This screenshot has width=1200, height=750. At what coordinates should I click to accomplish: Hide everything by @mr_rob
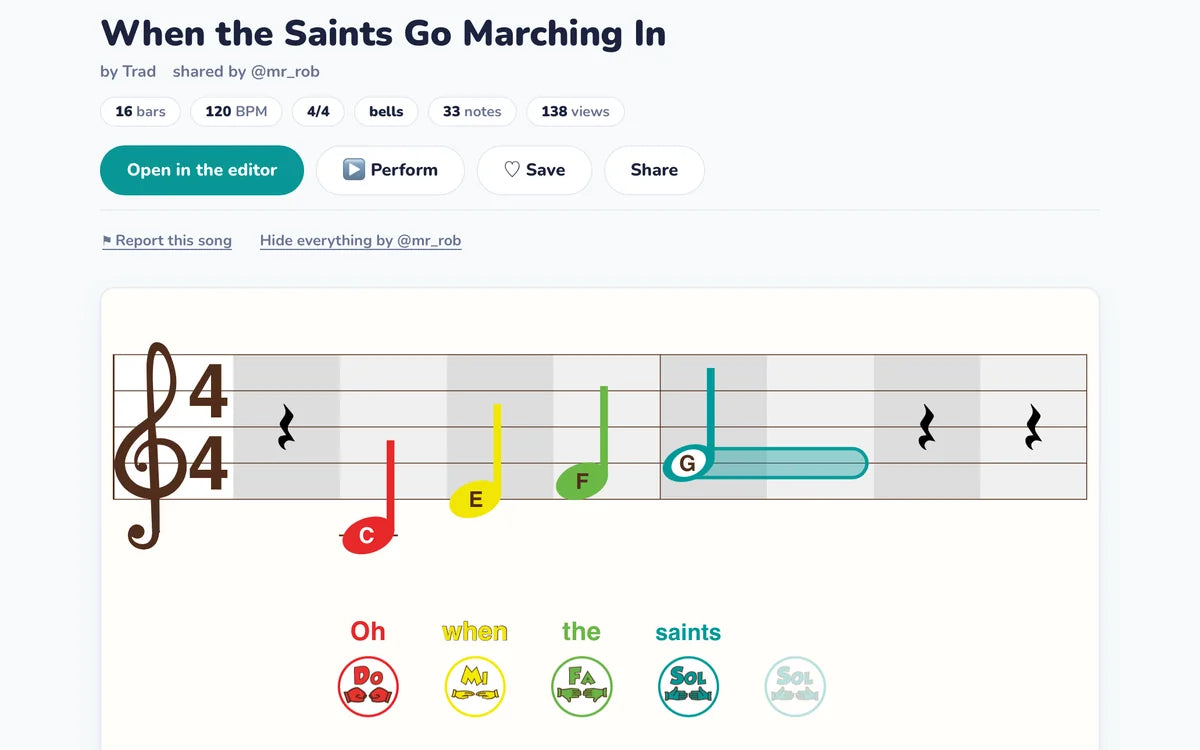pyautogui.click(x=360, y=240)
